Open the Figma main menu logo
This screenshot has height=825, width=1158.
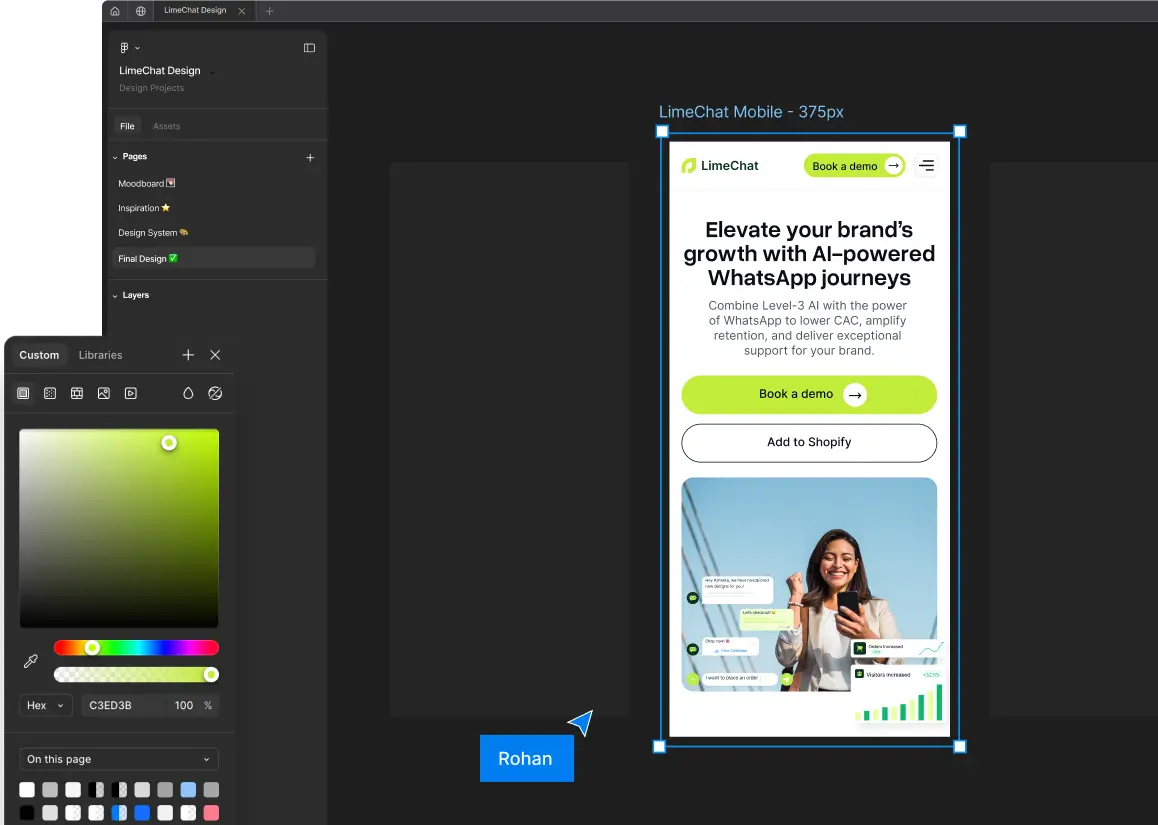(x=124, y=48)
